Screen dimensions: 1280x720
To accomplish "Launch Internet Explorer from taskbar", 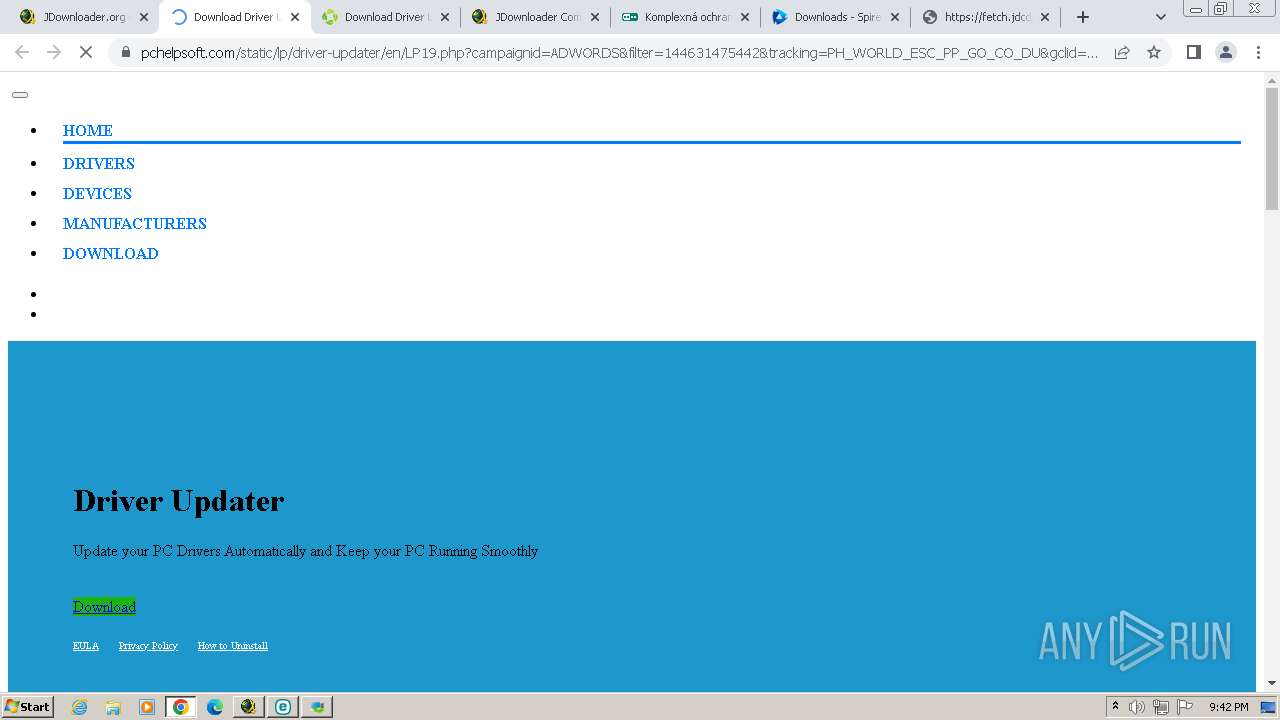I will (x=80, y=707).
